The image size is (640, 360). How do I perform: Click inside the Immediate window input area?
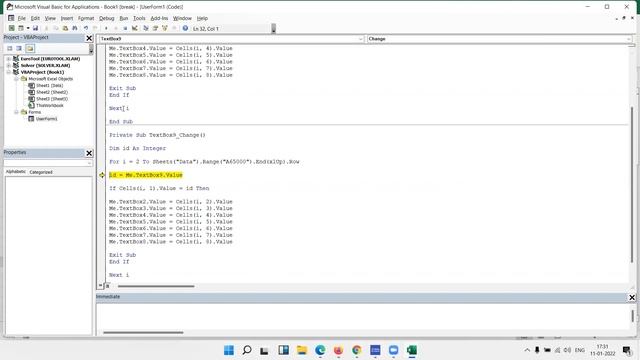[363, 316]
